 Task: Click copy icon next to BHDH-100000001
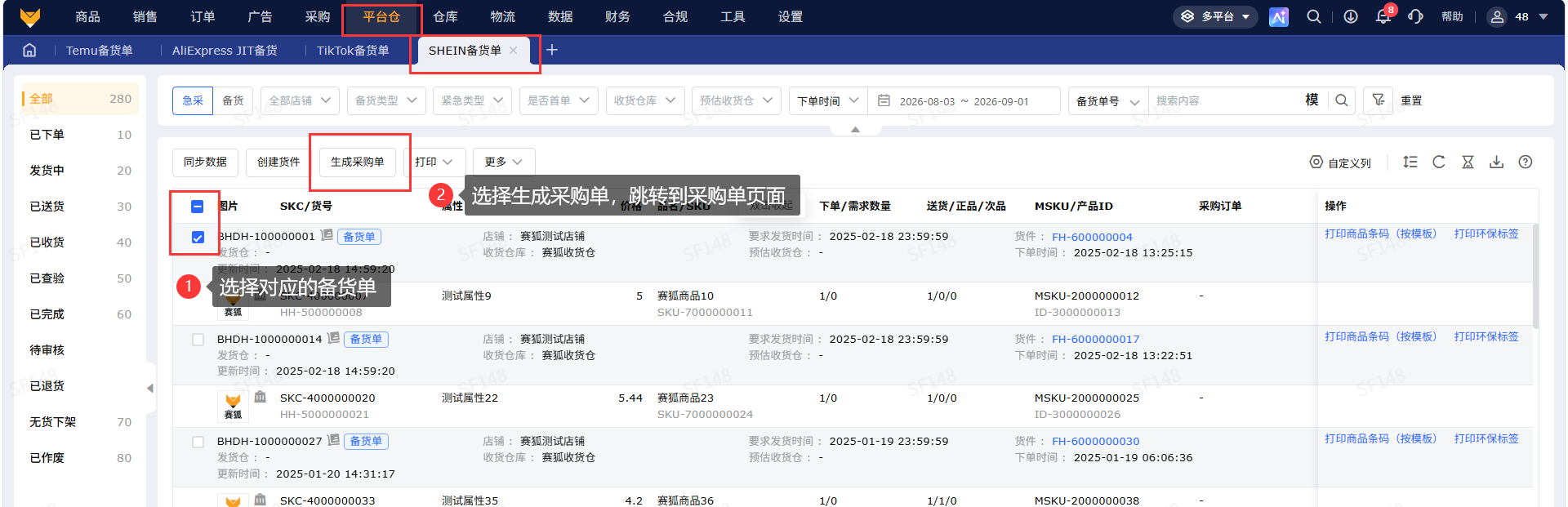[x=327, y=235]
